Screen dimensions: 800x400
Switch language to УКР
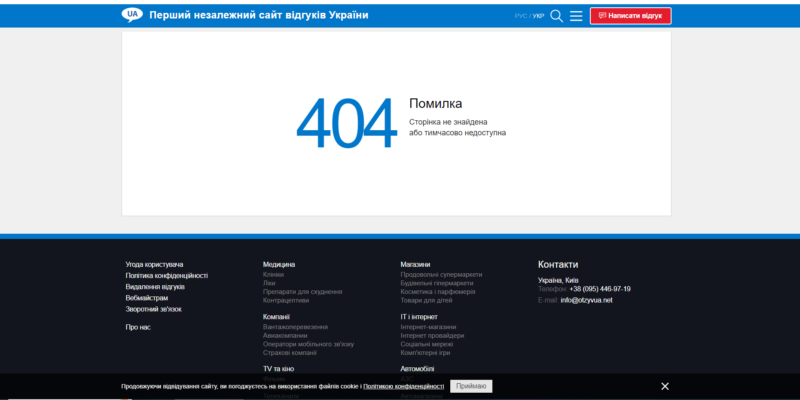[539, 16]
